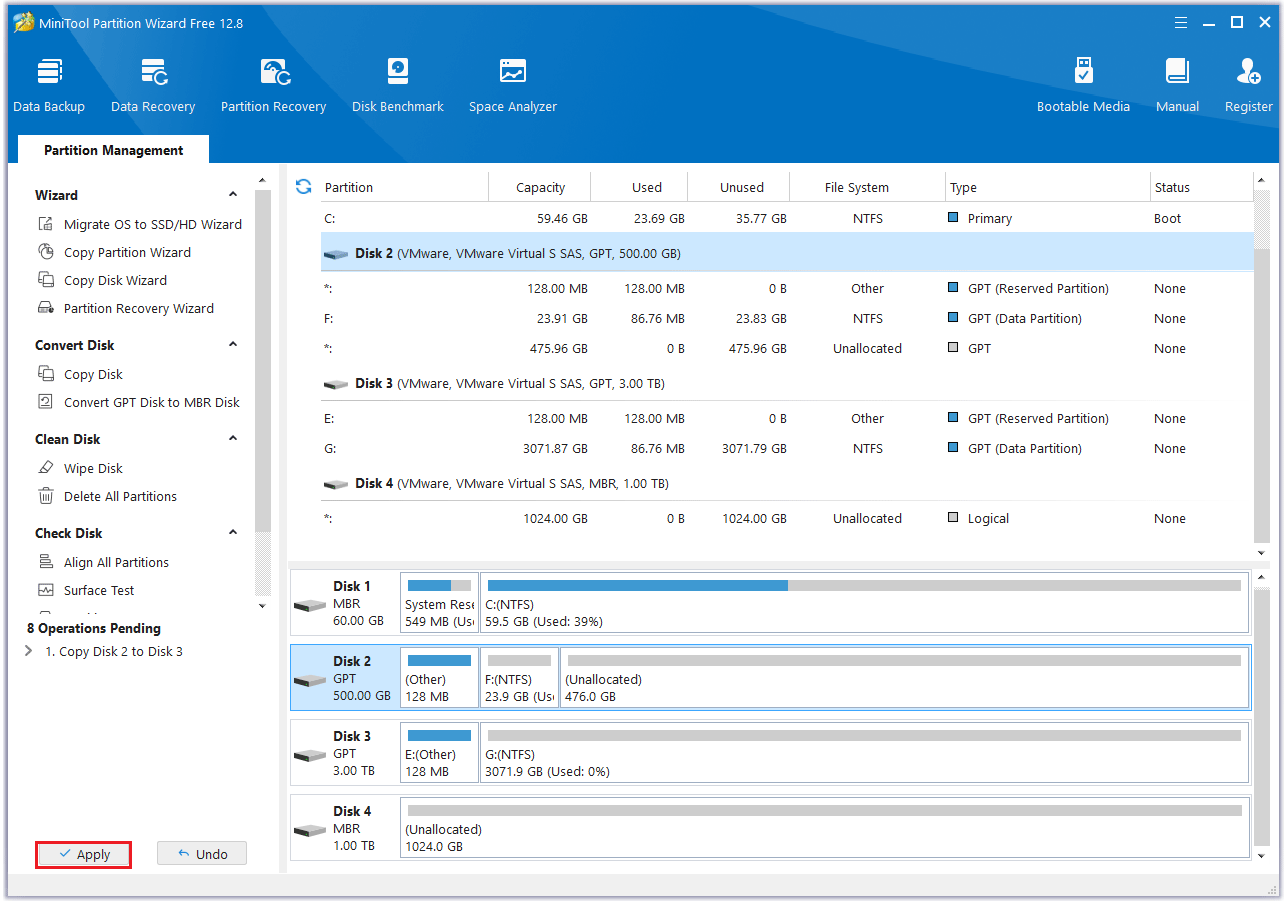Image resolution: width=1285 pixels, height=903 pixels.
Task: Click disk map scroll down arrow
Action: click(1262, 856)
